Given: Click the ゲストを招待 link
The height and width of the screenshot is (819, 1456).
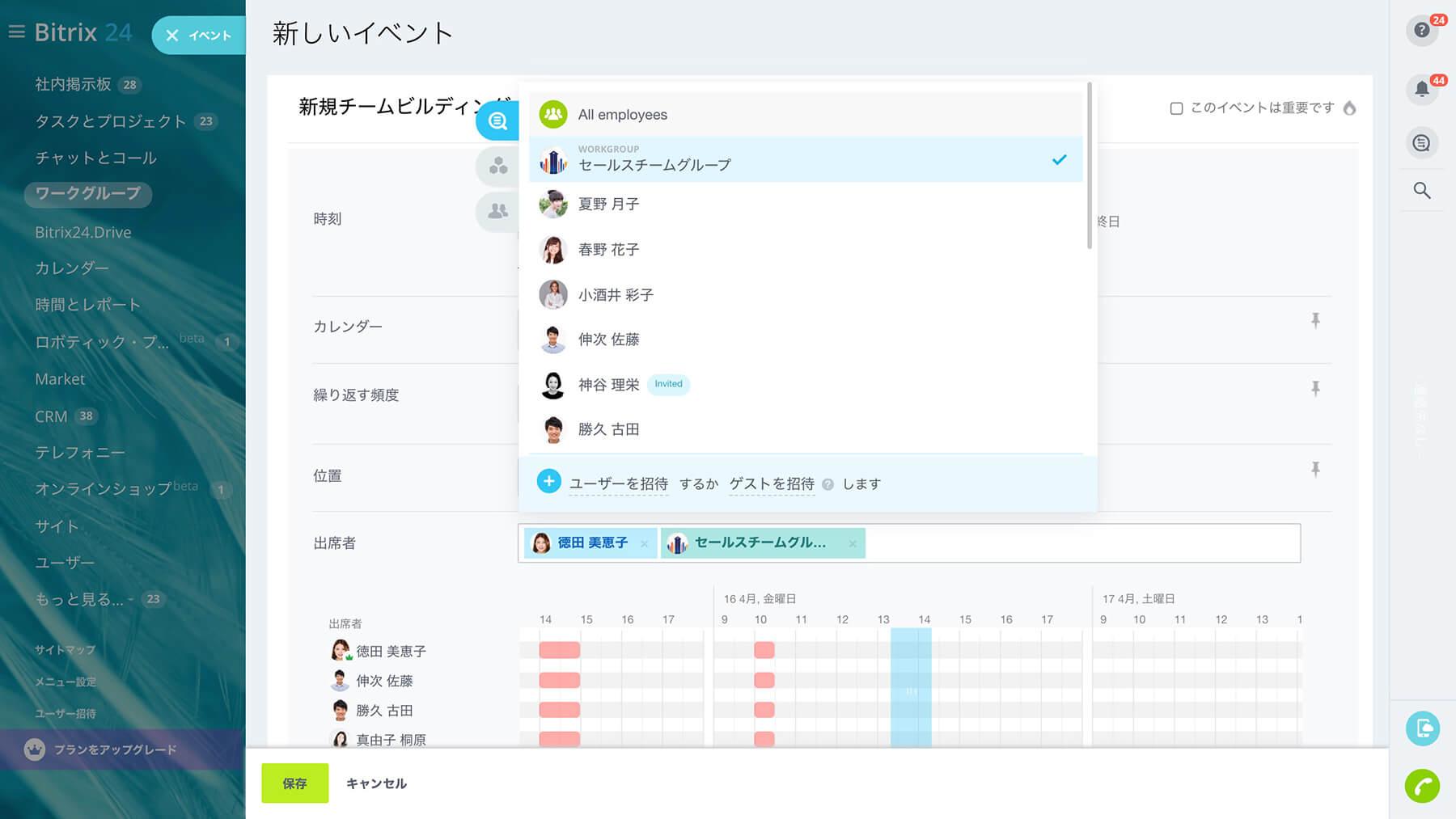Looking at the screenshot, I should [x=772, y=483].
